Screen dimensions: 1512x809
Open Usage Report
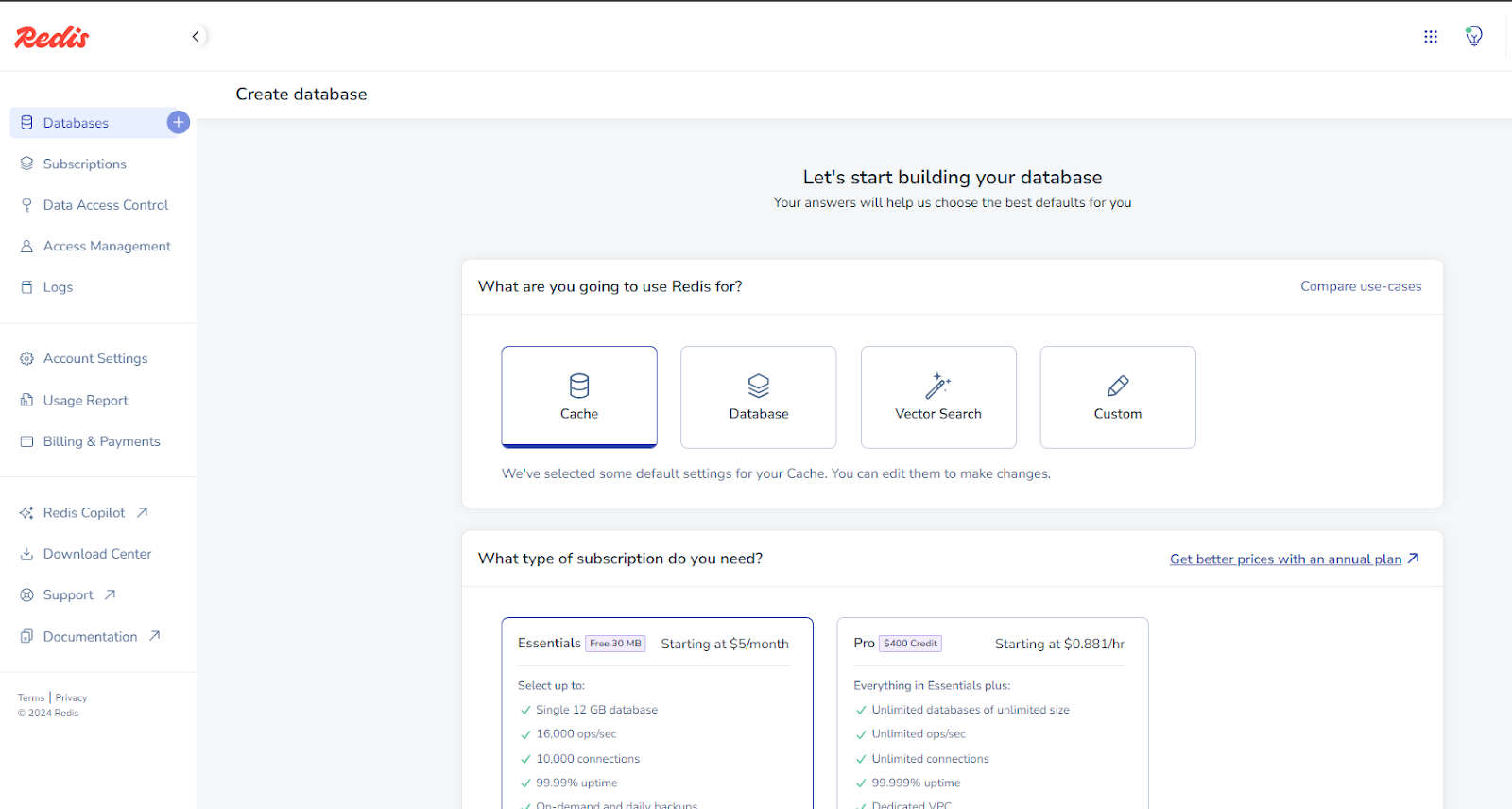point(85,400)
